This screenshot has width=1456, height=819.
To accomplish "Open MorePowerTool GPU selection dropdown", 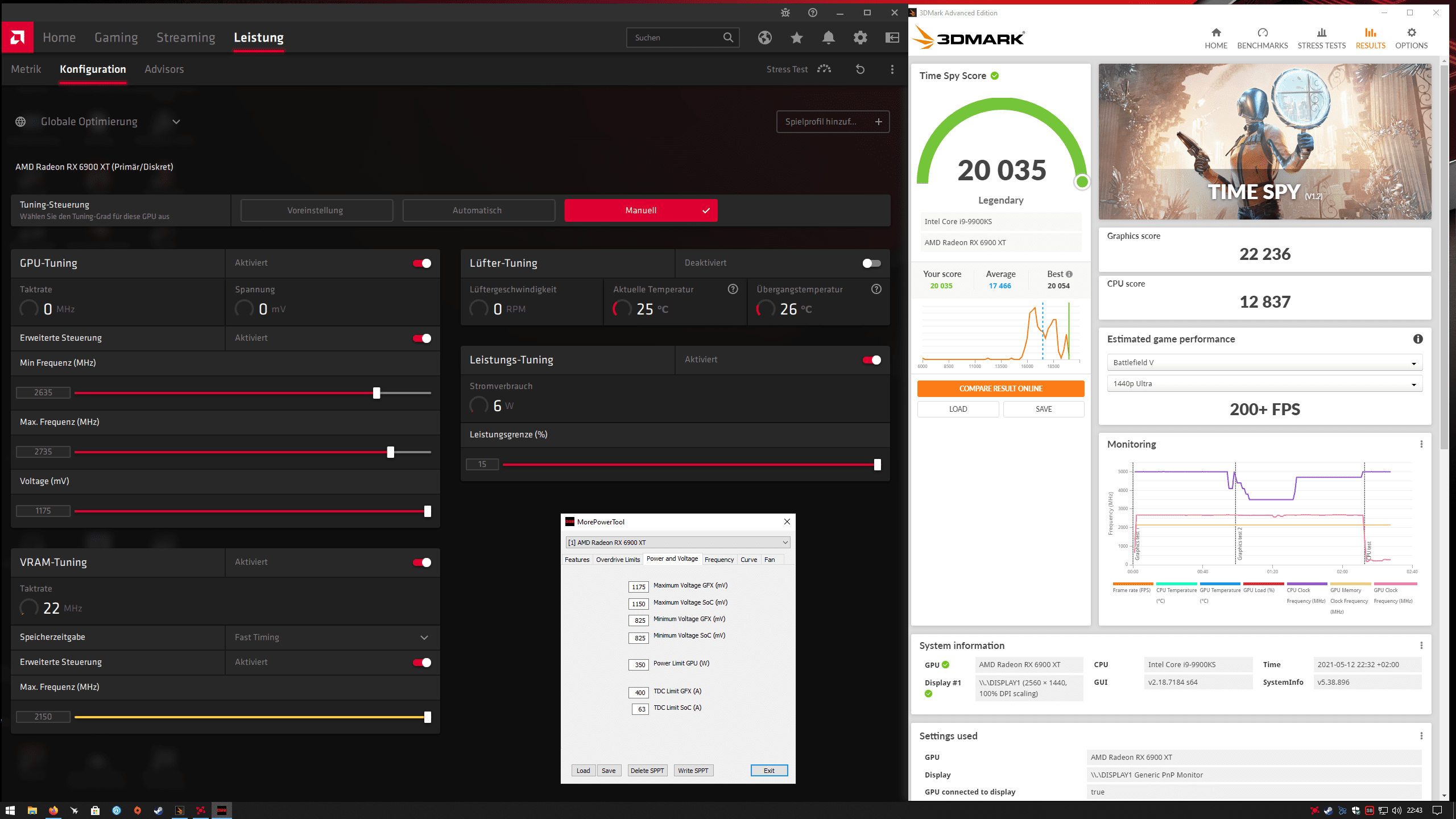I will [678, 543].
